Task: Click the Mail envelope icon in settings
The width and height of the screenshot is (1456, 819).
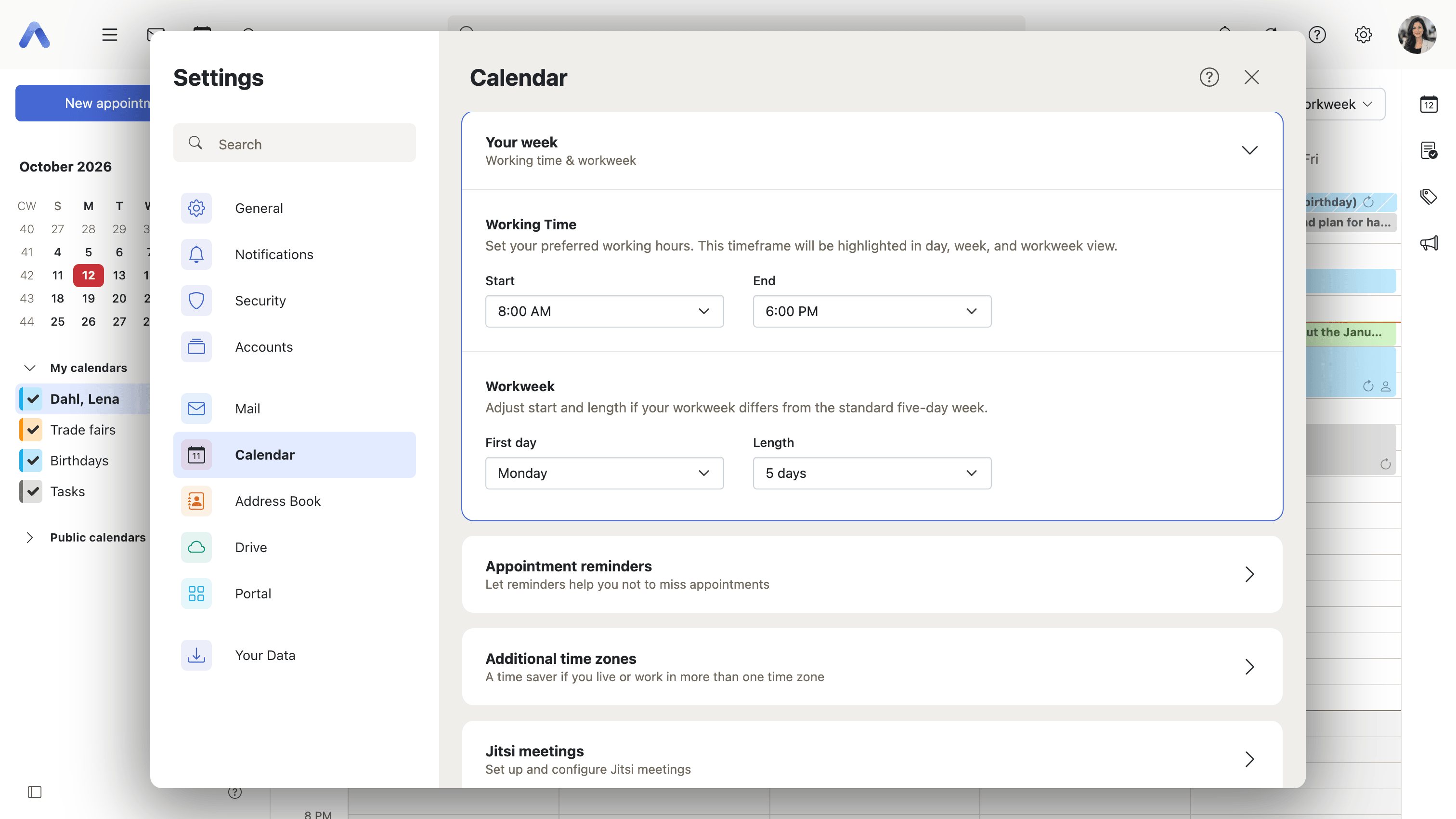Action: pos(196,409)
